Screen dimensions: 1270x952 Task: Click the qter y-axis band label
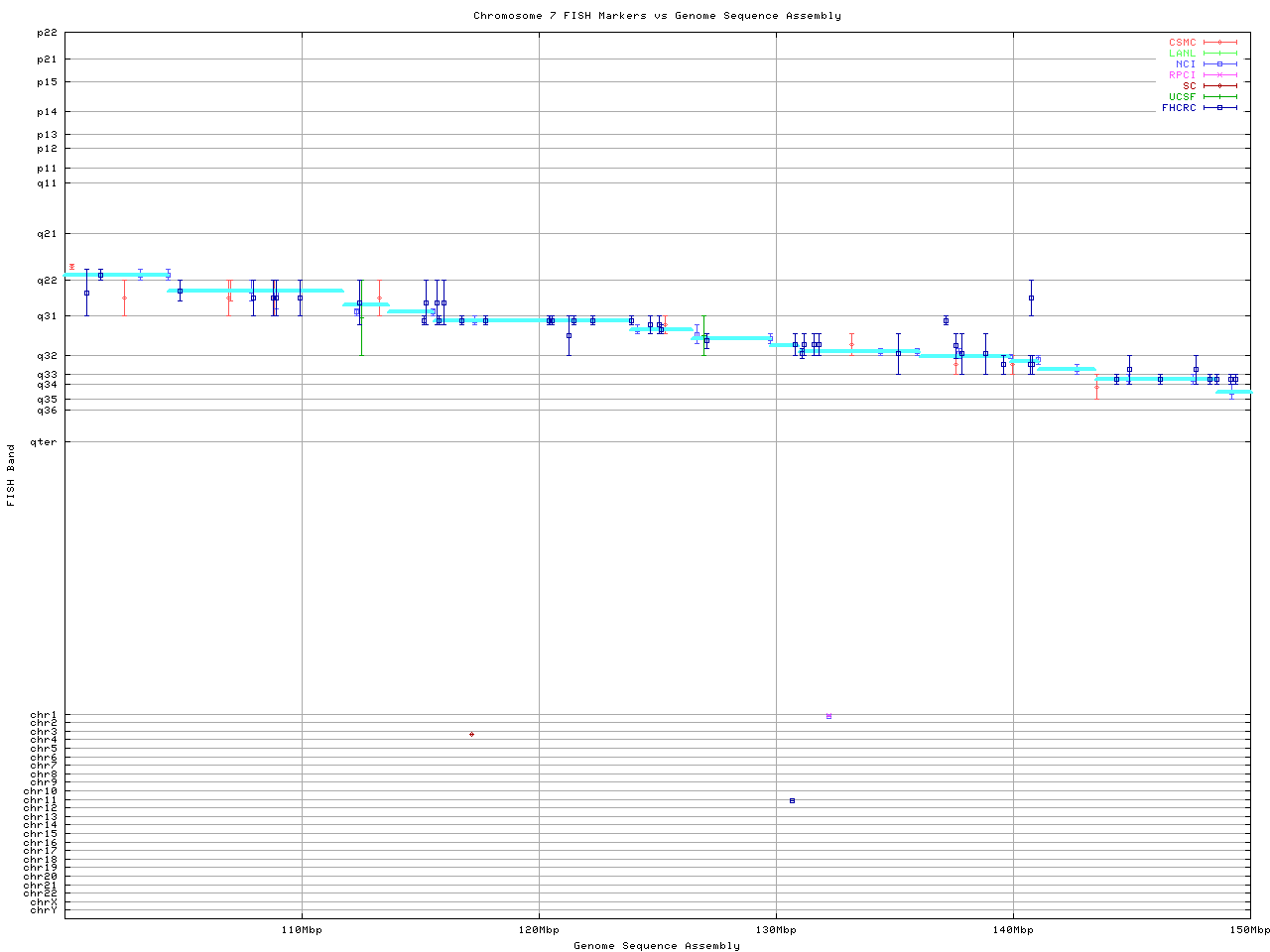[x=44, y=442]
